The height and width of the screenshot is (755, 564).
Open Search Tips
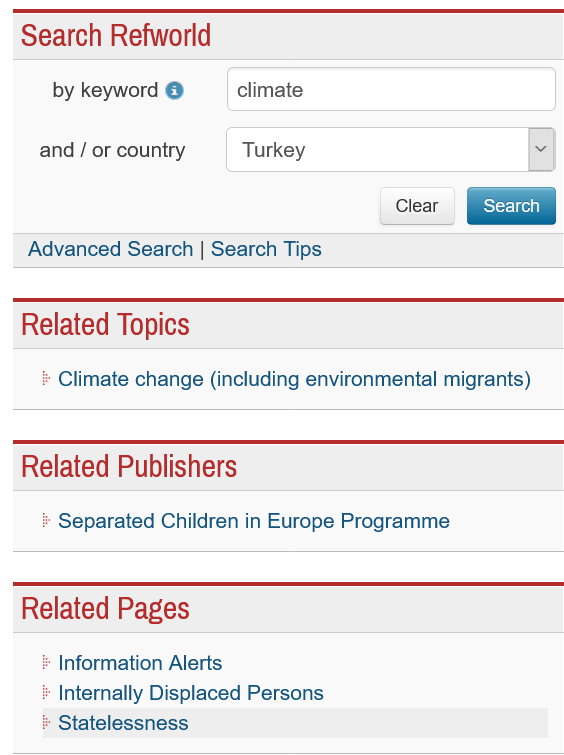point(266,249)
